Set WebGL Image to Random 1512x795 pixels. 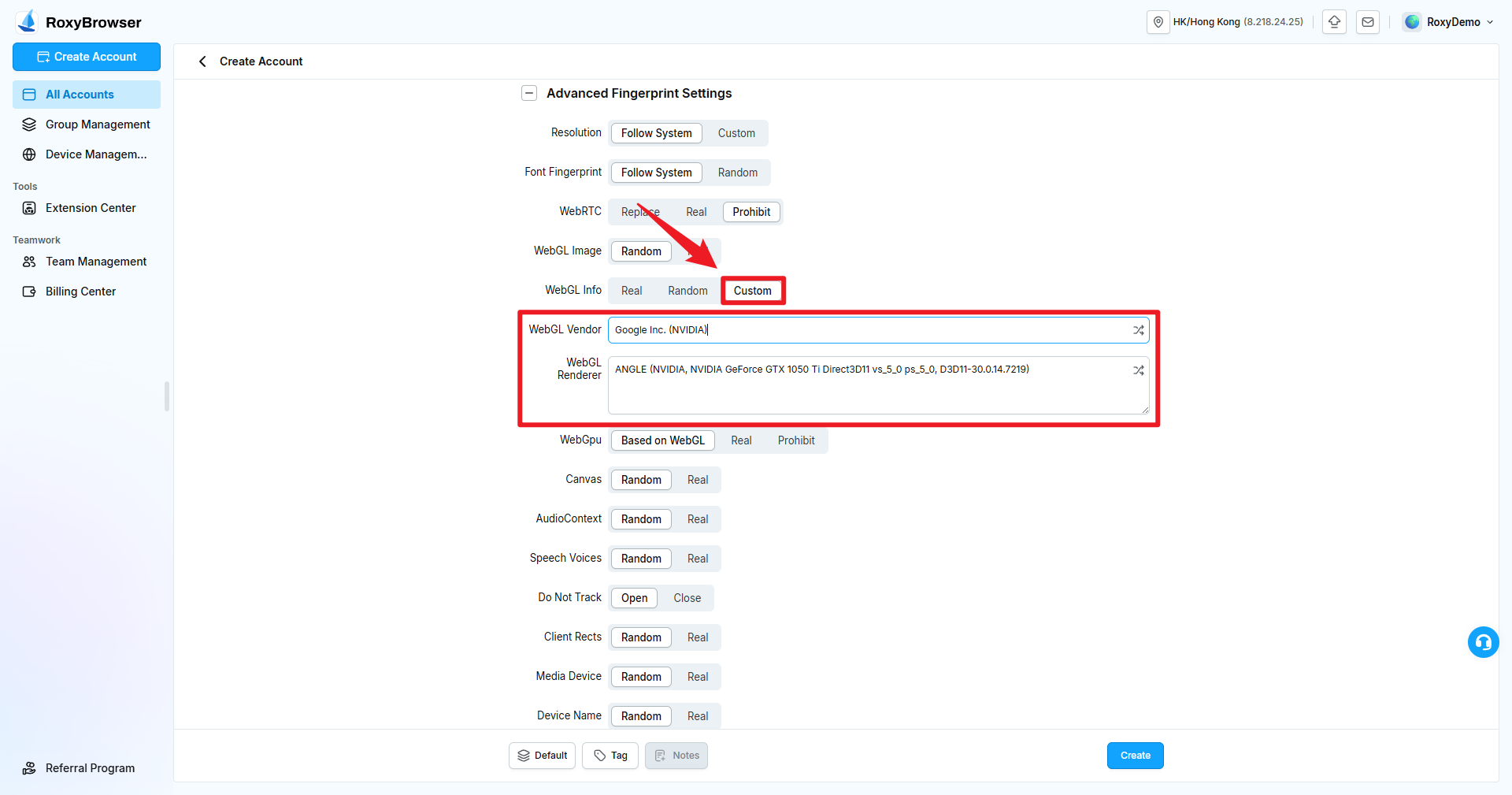[x=641, y=251]
